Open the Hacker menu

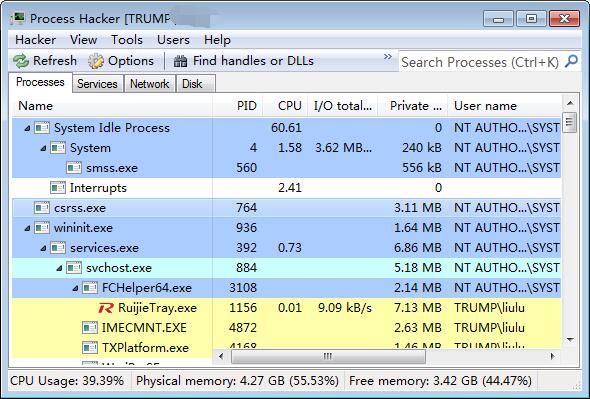pyautogui.click(x=35, y=40)
